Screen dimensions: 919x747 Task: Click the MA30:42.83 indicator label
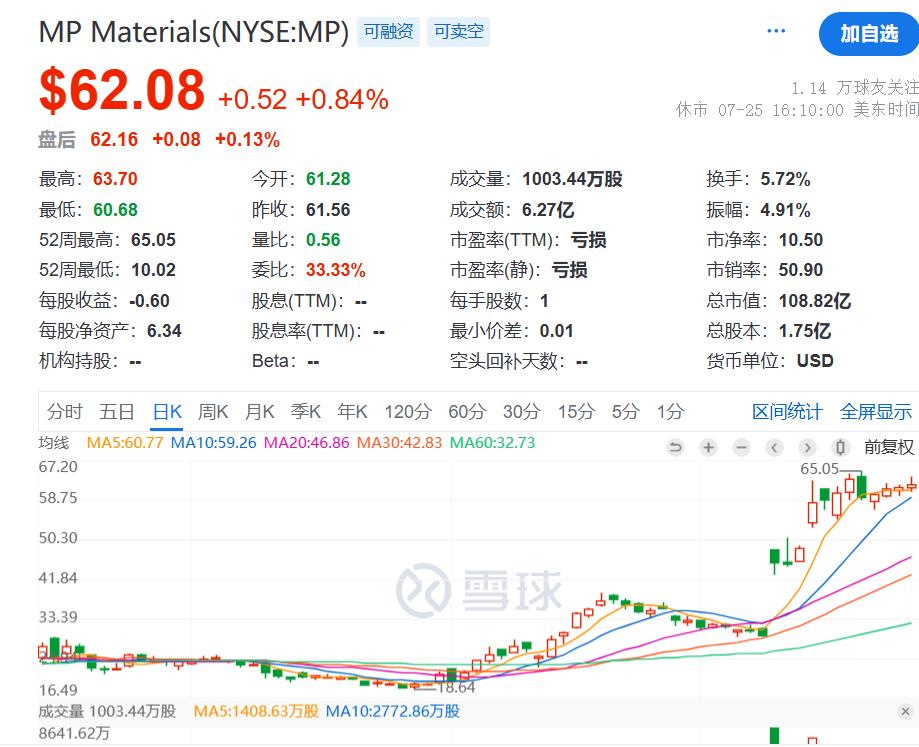pyautogui.click(x=399, y=442)
